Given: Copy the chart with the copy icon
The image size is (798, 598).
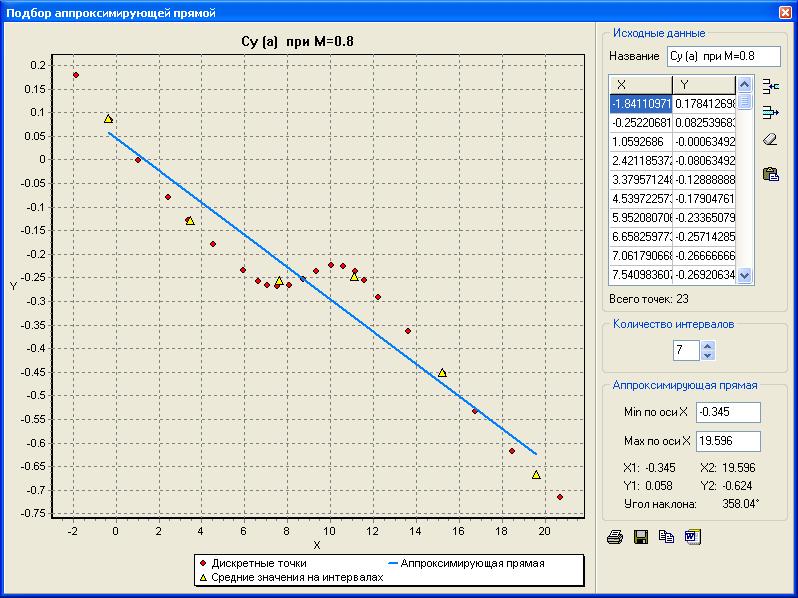Looking at the screenshot, I should pos(666,536).
